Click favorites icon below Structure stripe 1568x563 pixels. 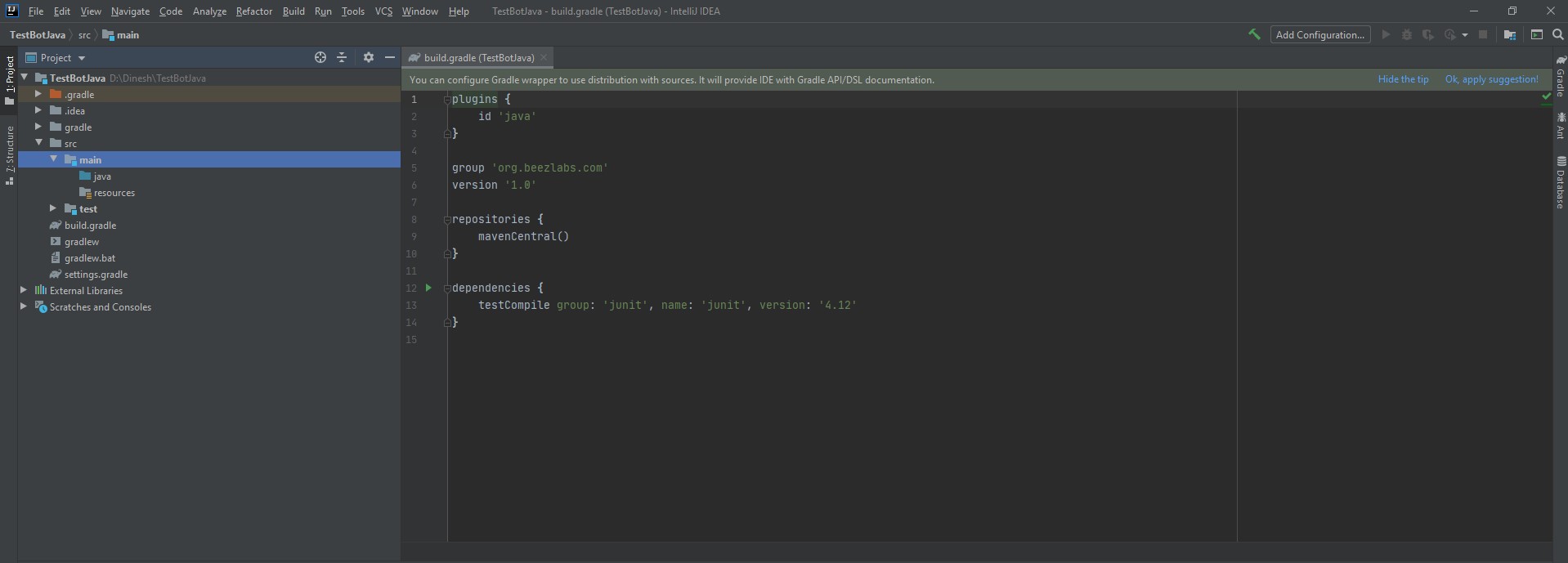pyautogui.click(x=10, y=181)
